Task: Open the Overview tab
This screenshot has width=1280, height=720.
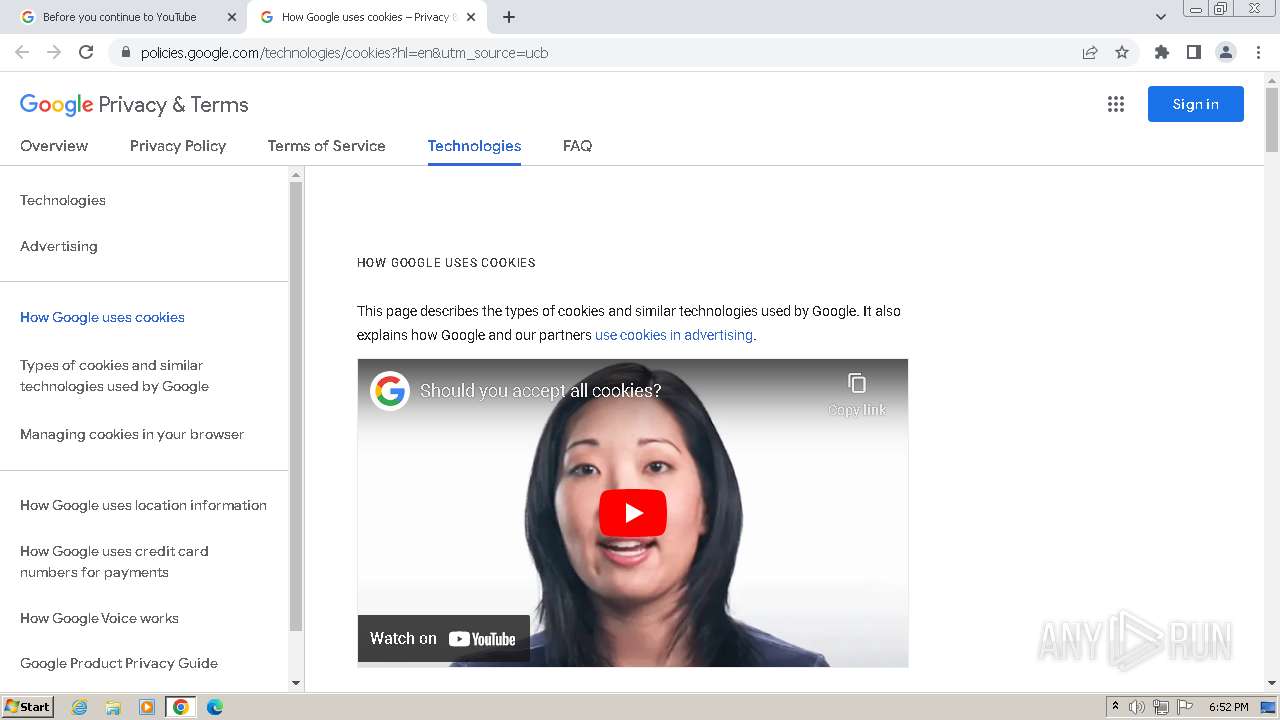Action: click(54, 146)
